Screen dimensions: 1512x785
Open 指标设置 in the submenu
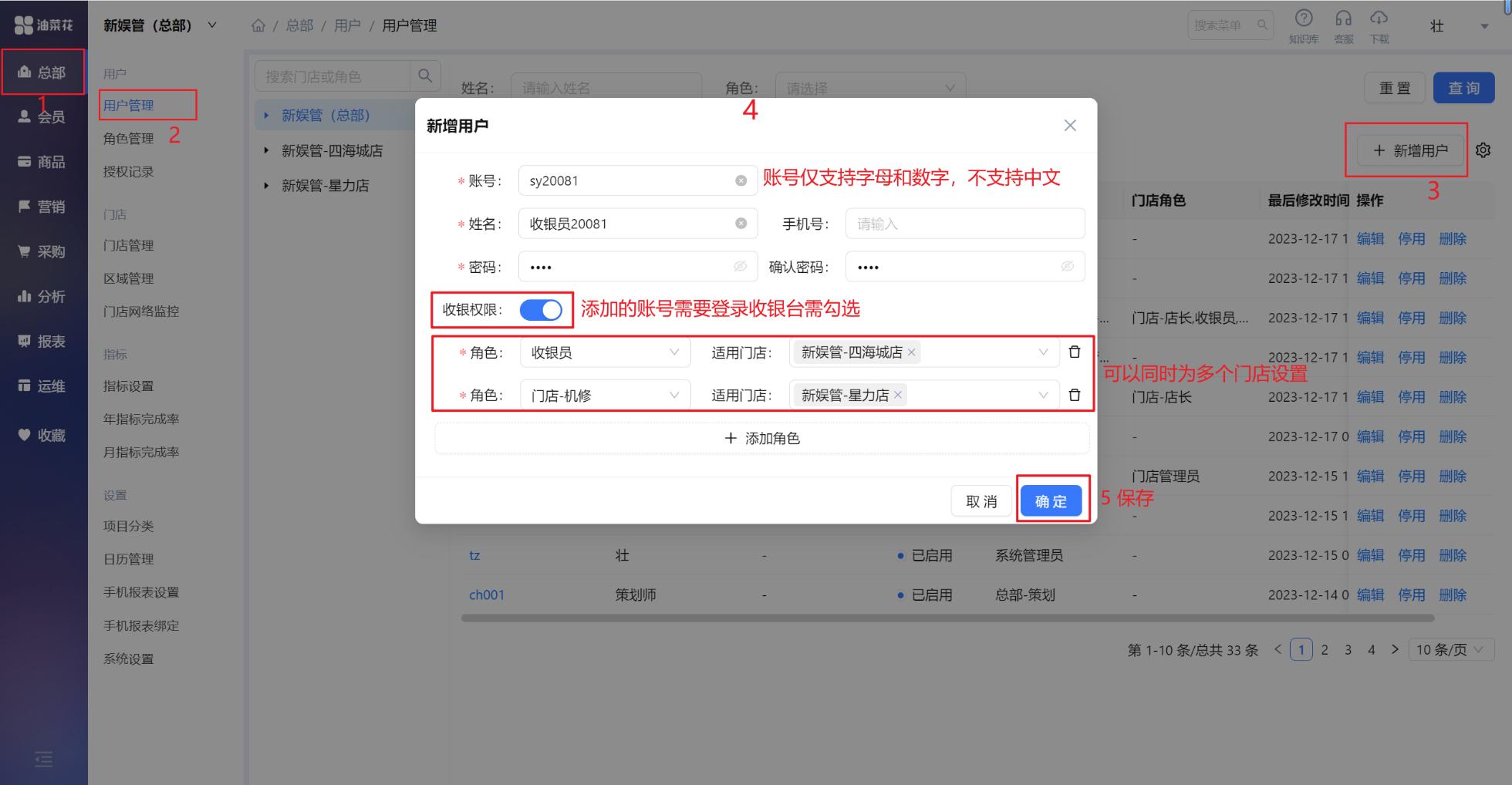(x=129, y=386)
